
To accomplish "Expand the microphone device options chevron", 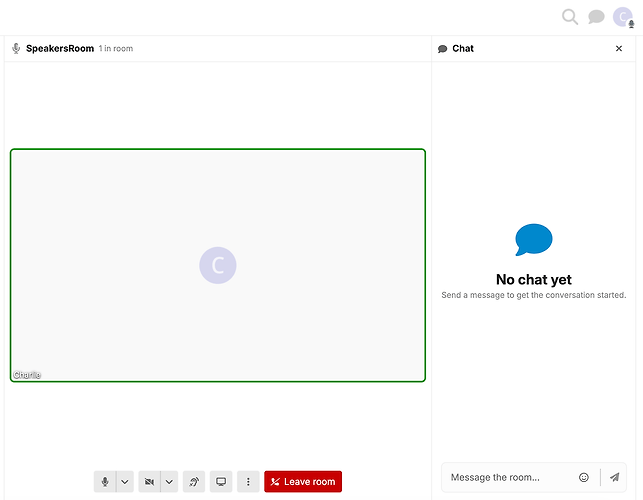I will [x=125, y=482].
